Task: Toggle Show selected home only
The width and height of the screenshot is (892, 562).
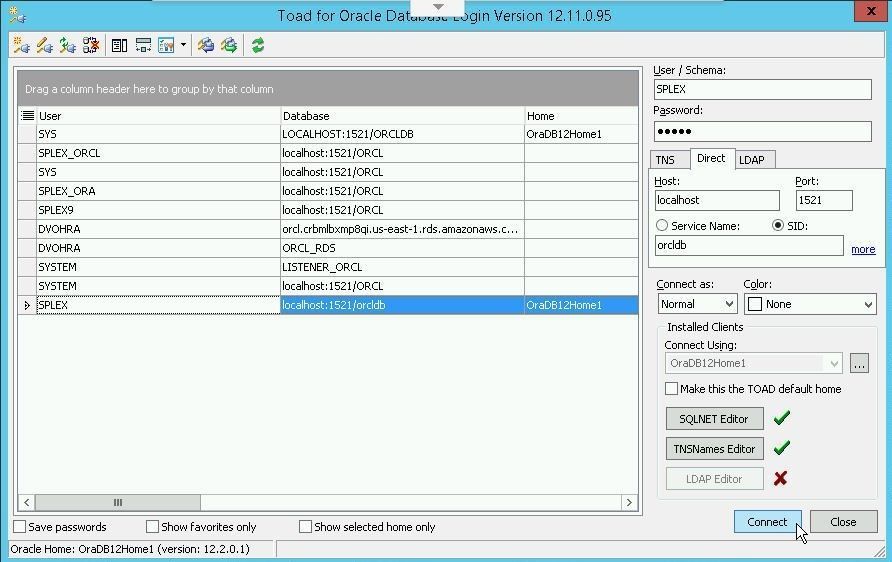Action: click(305, 527)
